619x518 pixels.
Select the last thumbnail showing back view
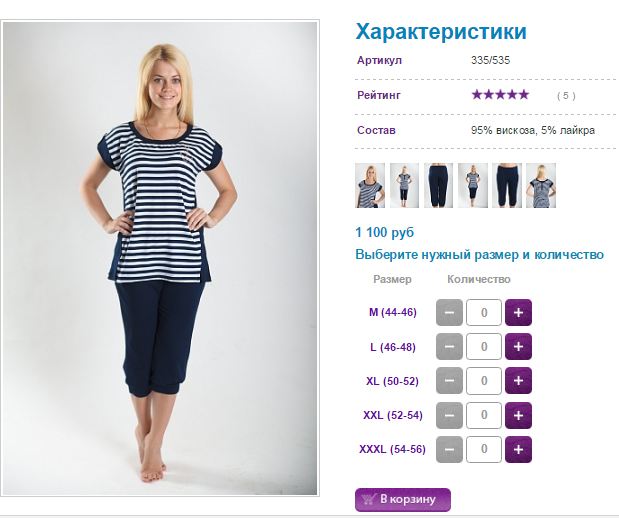(x=541, y=185)
